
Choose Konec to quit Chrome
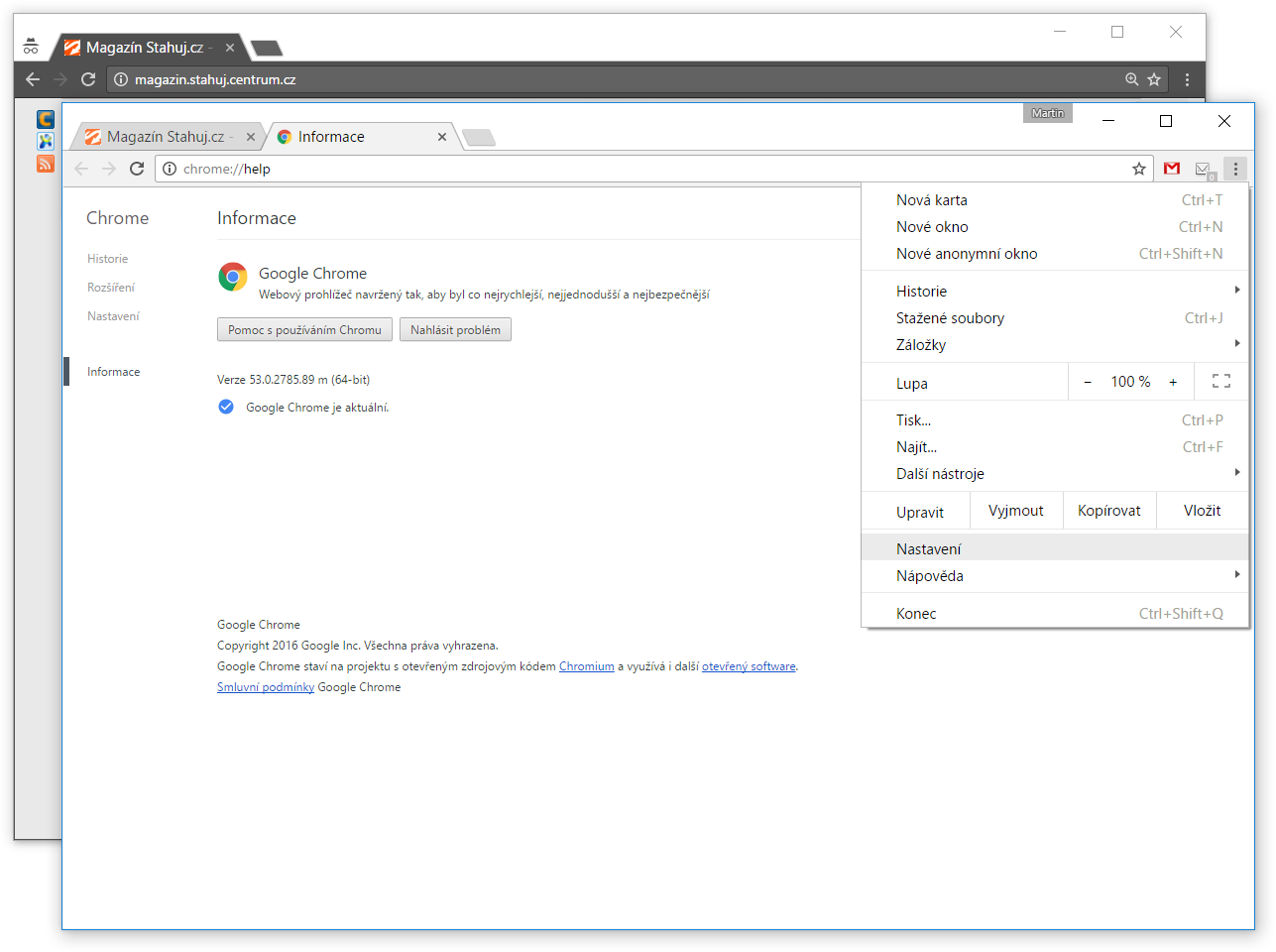click(1055, 613)
